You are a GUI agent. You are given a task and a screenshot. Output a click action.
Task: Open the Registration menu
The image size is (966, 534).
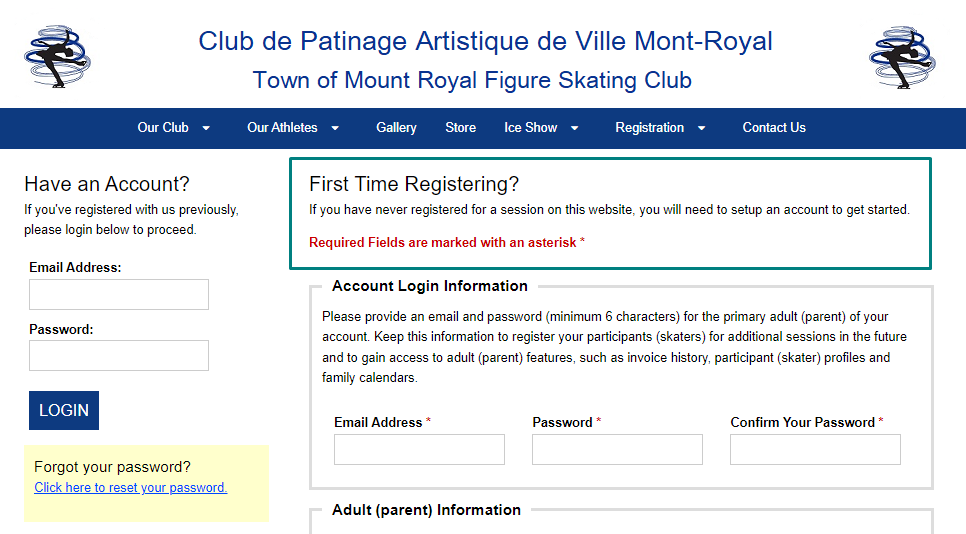tap(649, 127)
